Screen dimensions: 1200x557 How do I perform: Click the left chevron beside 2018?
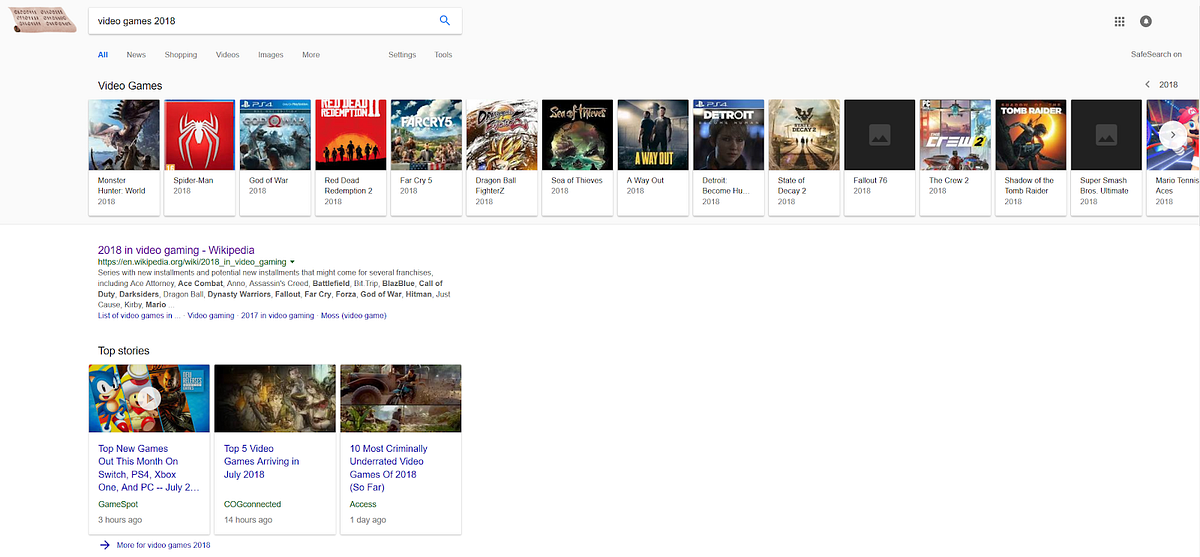click(1147, 85)
